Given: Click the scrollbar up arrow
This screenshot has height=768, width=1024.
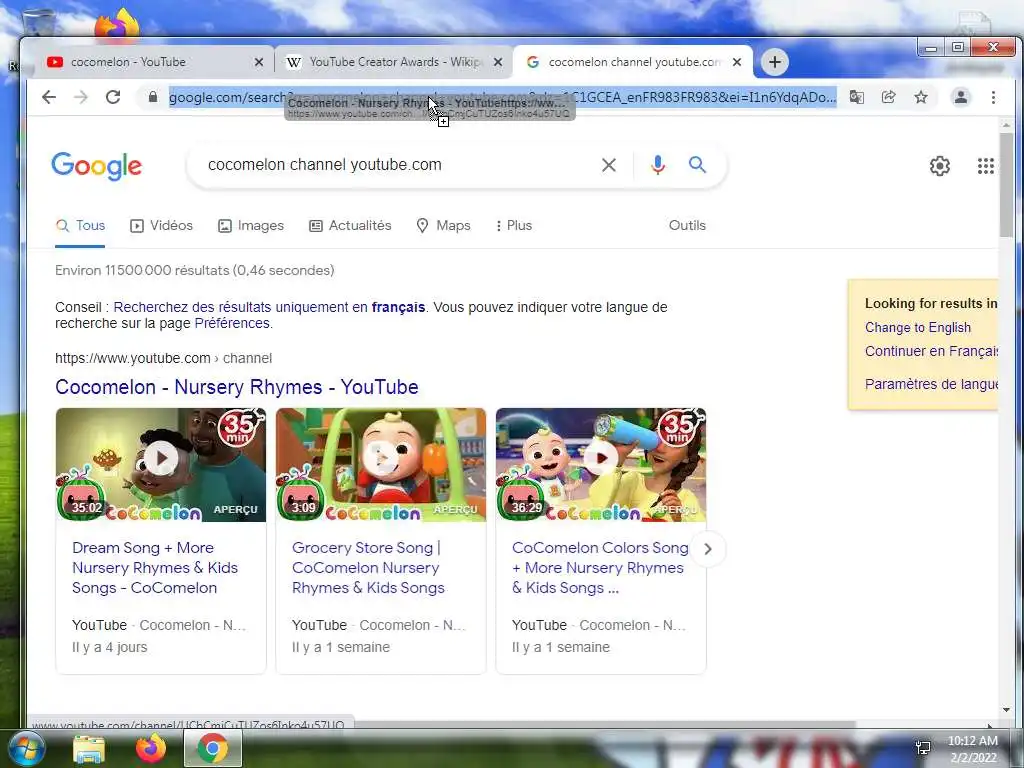Looking at the screenshot, I should coord(1006,125).
